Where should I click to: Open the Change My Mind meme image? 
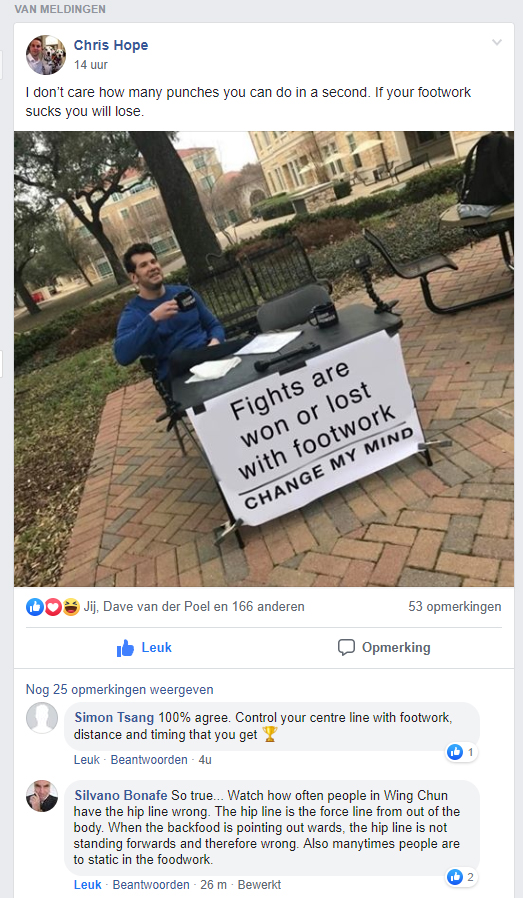[x=264, y=359]
